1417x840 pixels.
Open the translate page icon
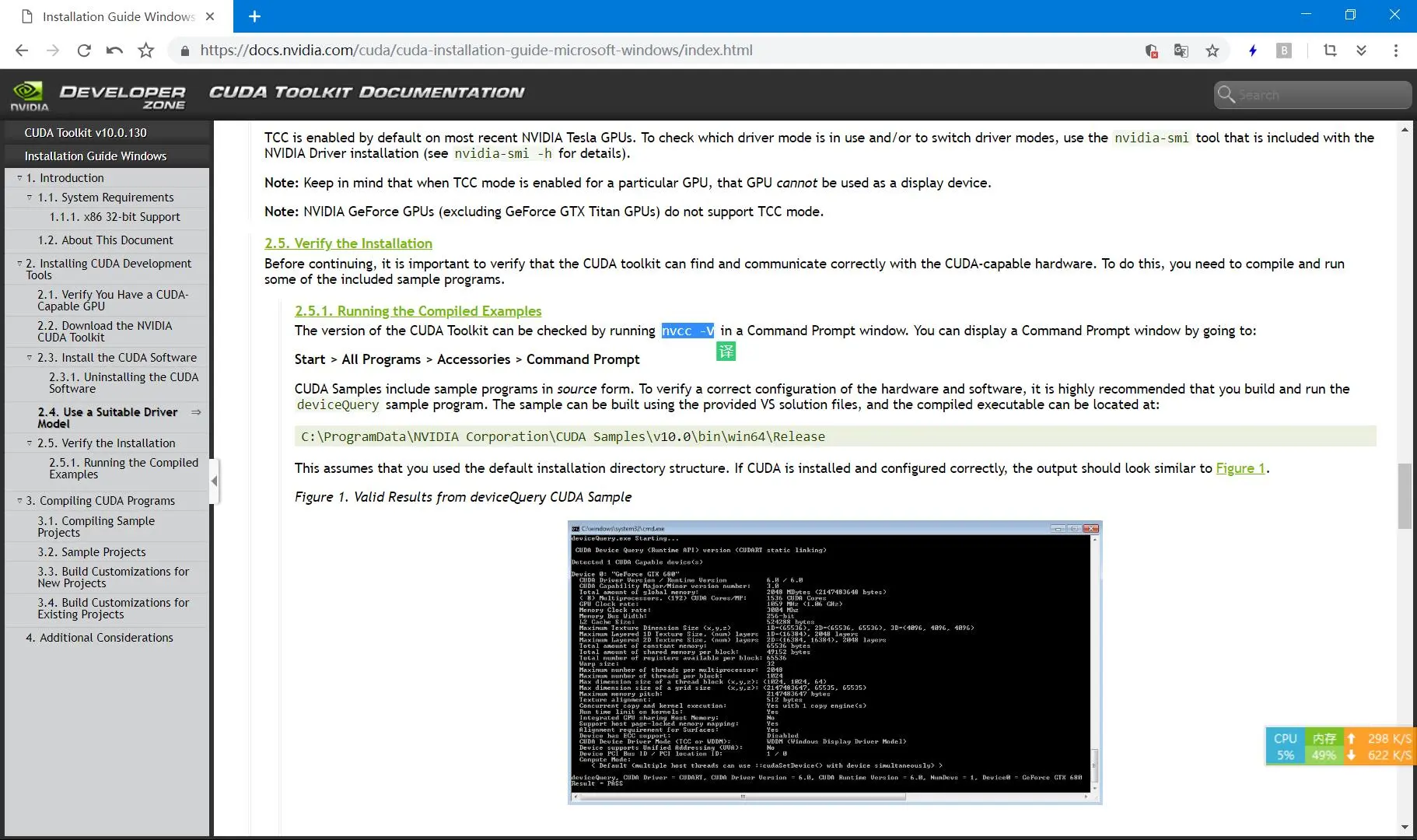pyautogui.click(x=1181, y=51)
